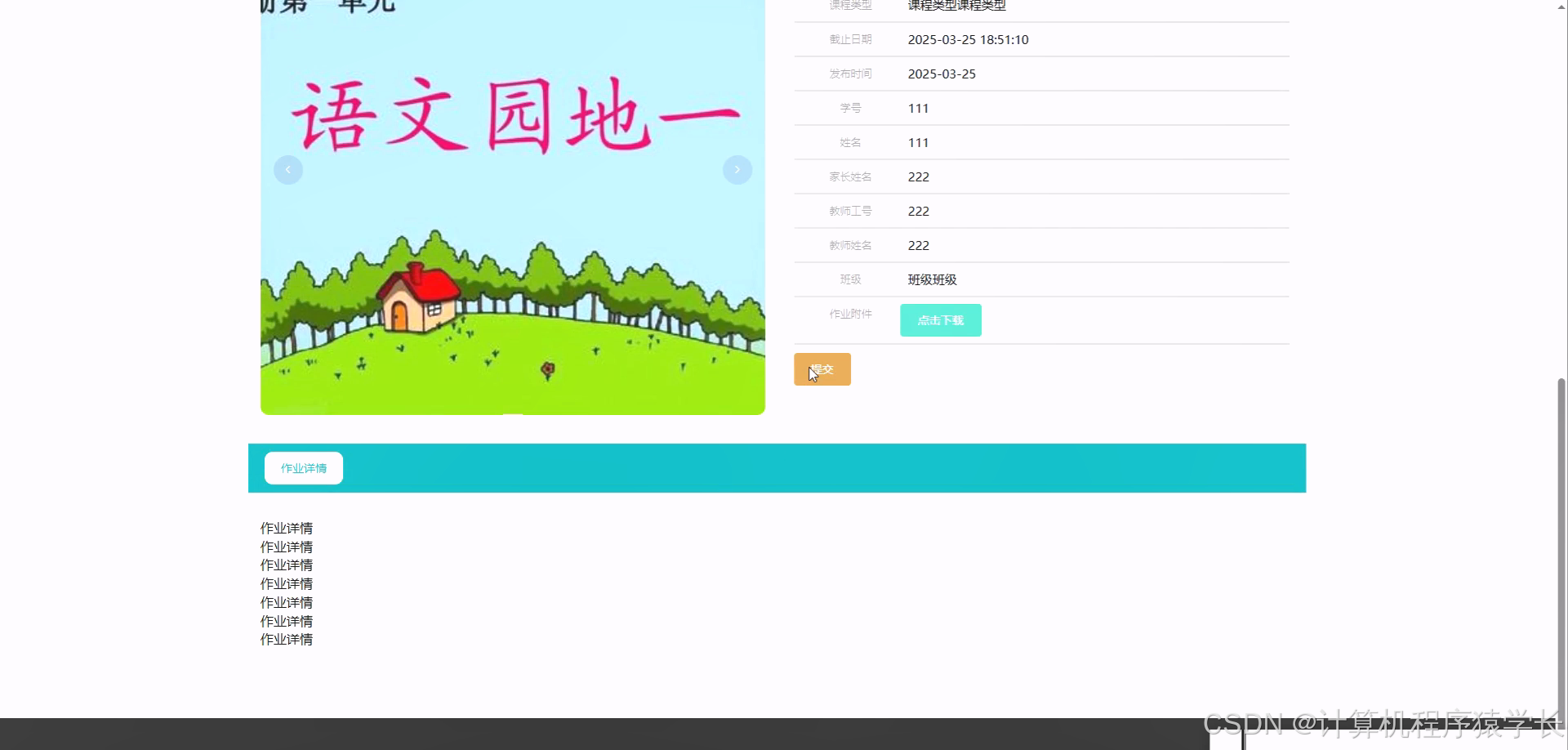Click the 教师工号 value 222
This screenshot has height=750, width=1568.
918,211
